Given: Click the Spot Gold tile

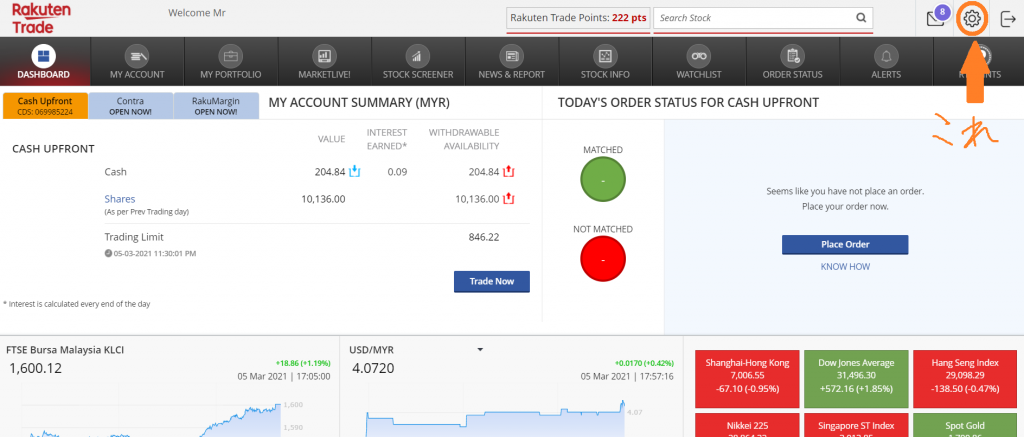Looking at the screenshot, I should click(x=965, y=425).
